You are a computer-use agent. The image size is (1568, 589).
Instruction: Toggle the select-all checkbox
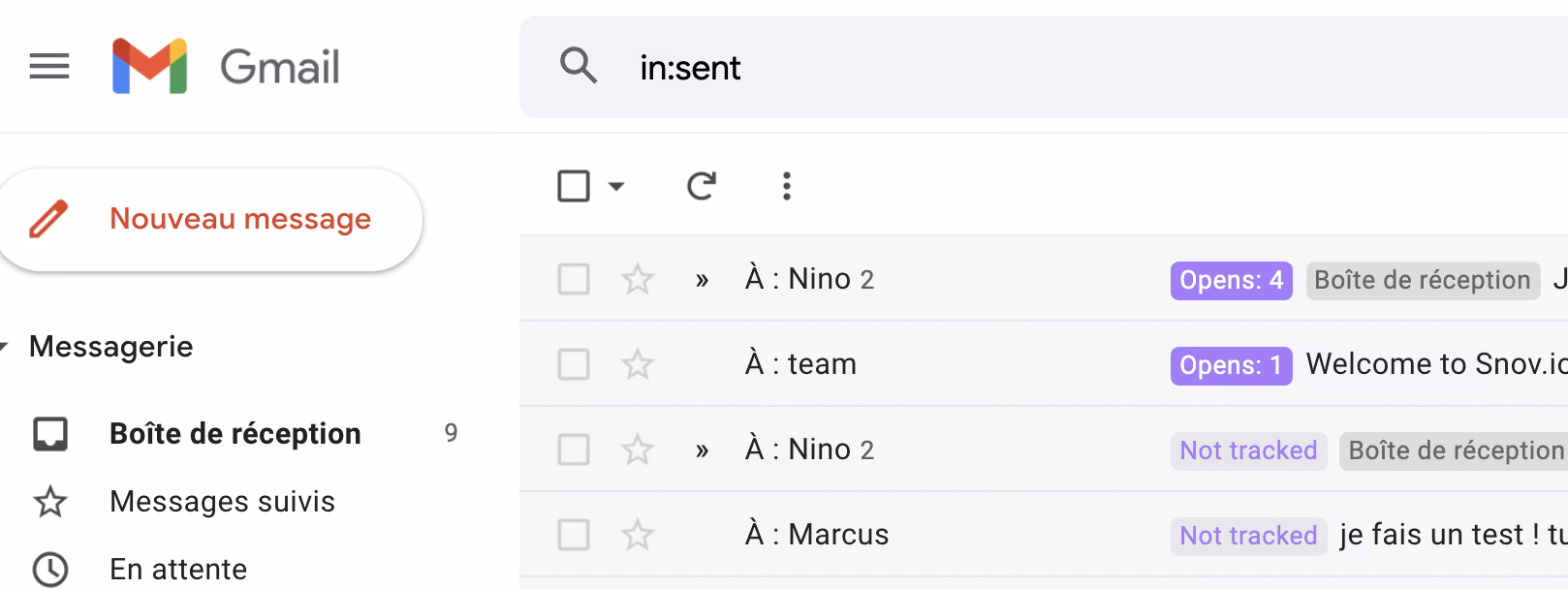pos(574,185)
